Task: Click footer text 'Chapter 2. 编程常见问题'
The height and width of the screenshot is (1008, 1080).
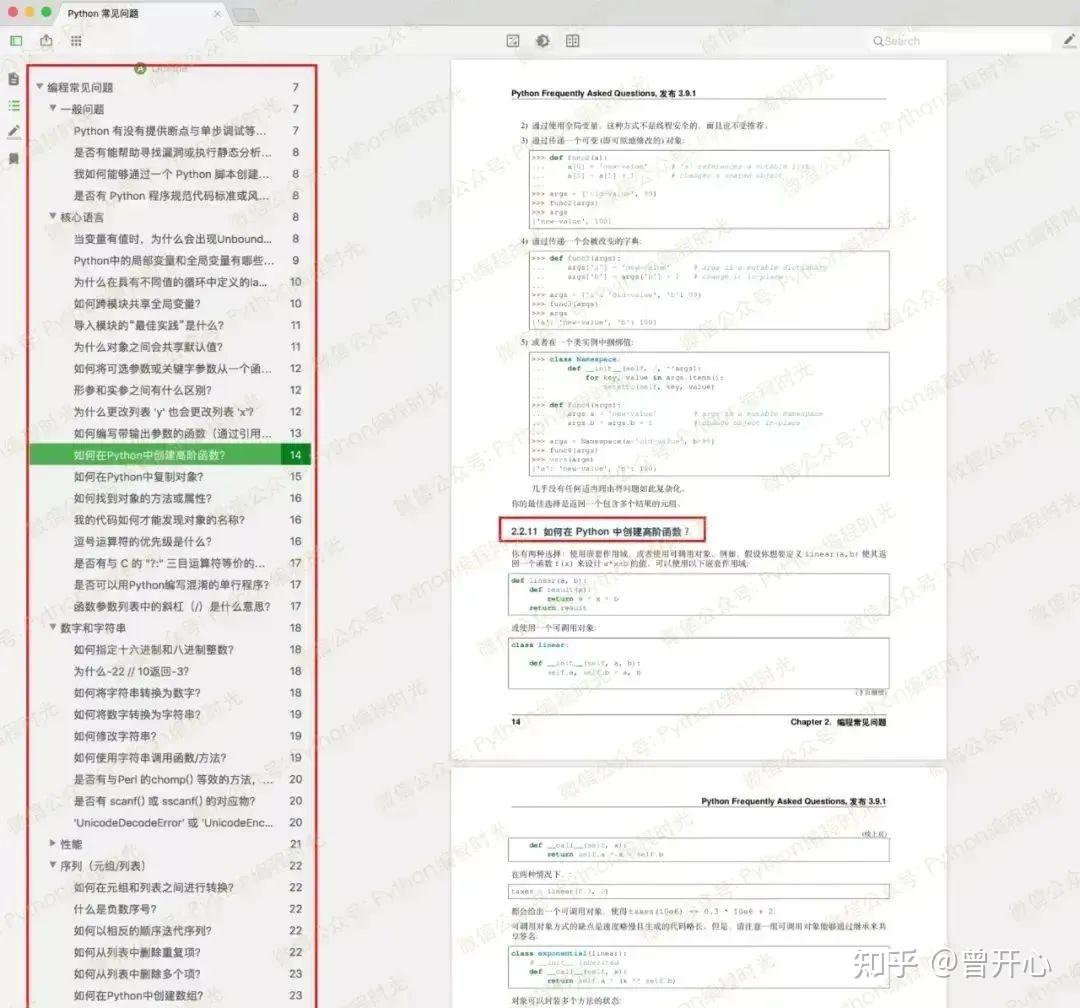Action: click(x=838, y=722)
